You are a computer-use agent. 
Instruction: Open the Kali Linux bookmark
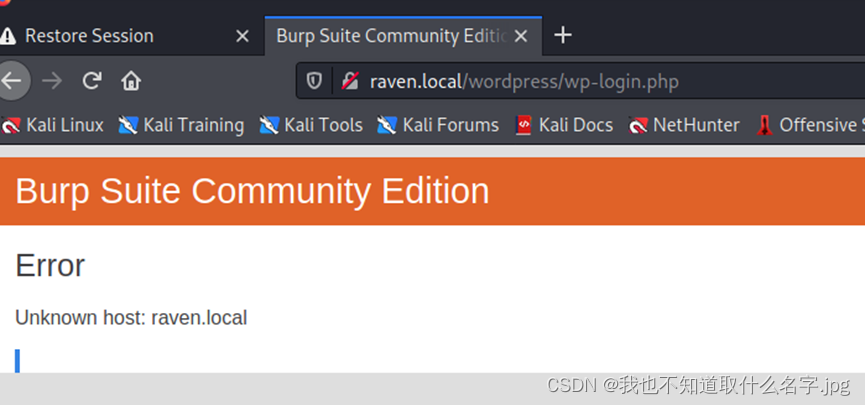[x=52, y=125]
